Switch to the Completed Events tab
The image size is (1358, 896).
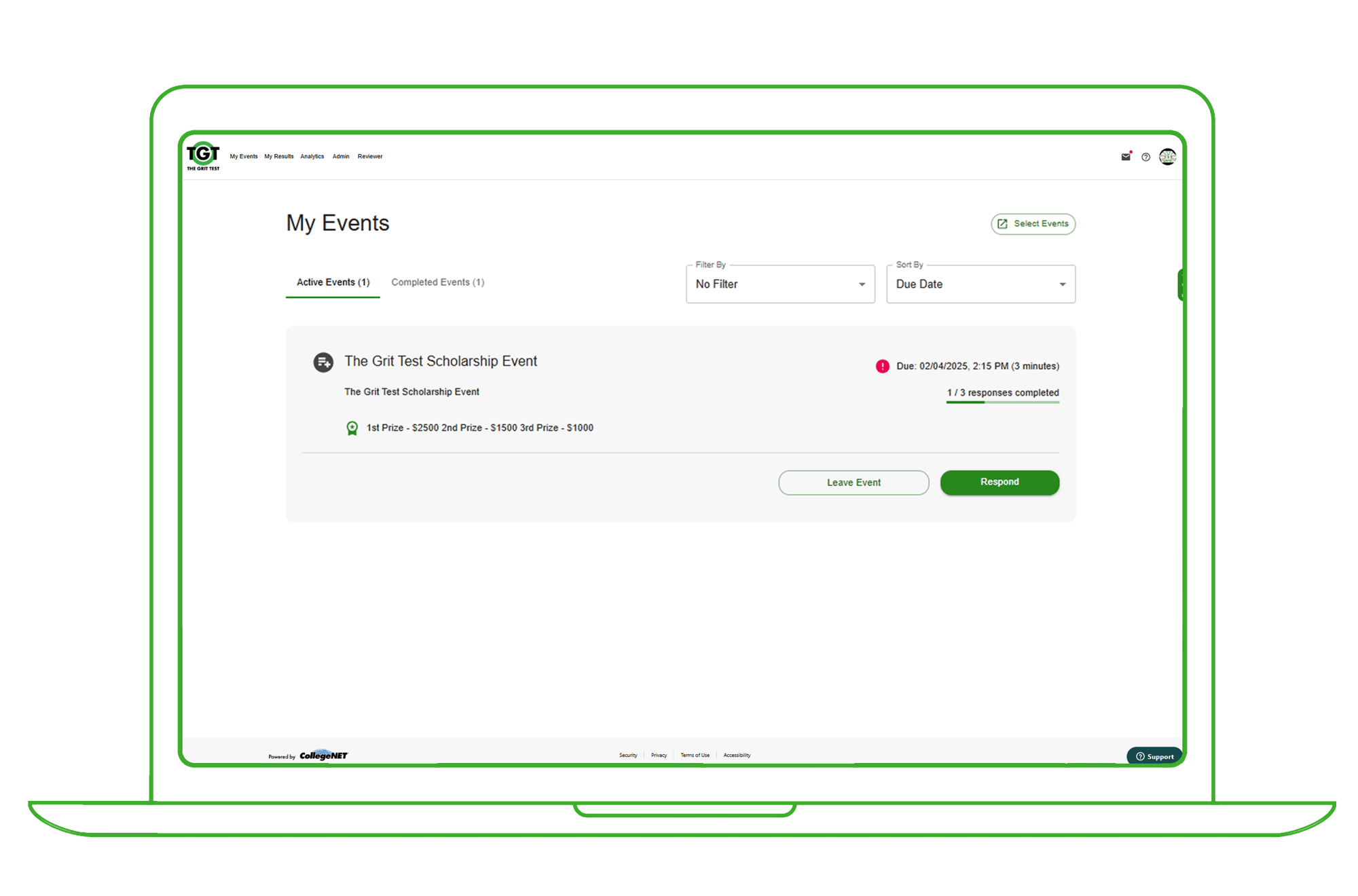[x=437, y=282]
